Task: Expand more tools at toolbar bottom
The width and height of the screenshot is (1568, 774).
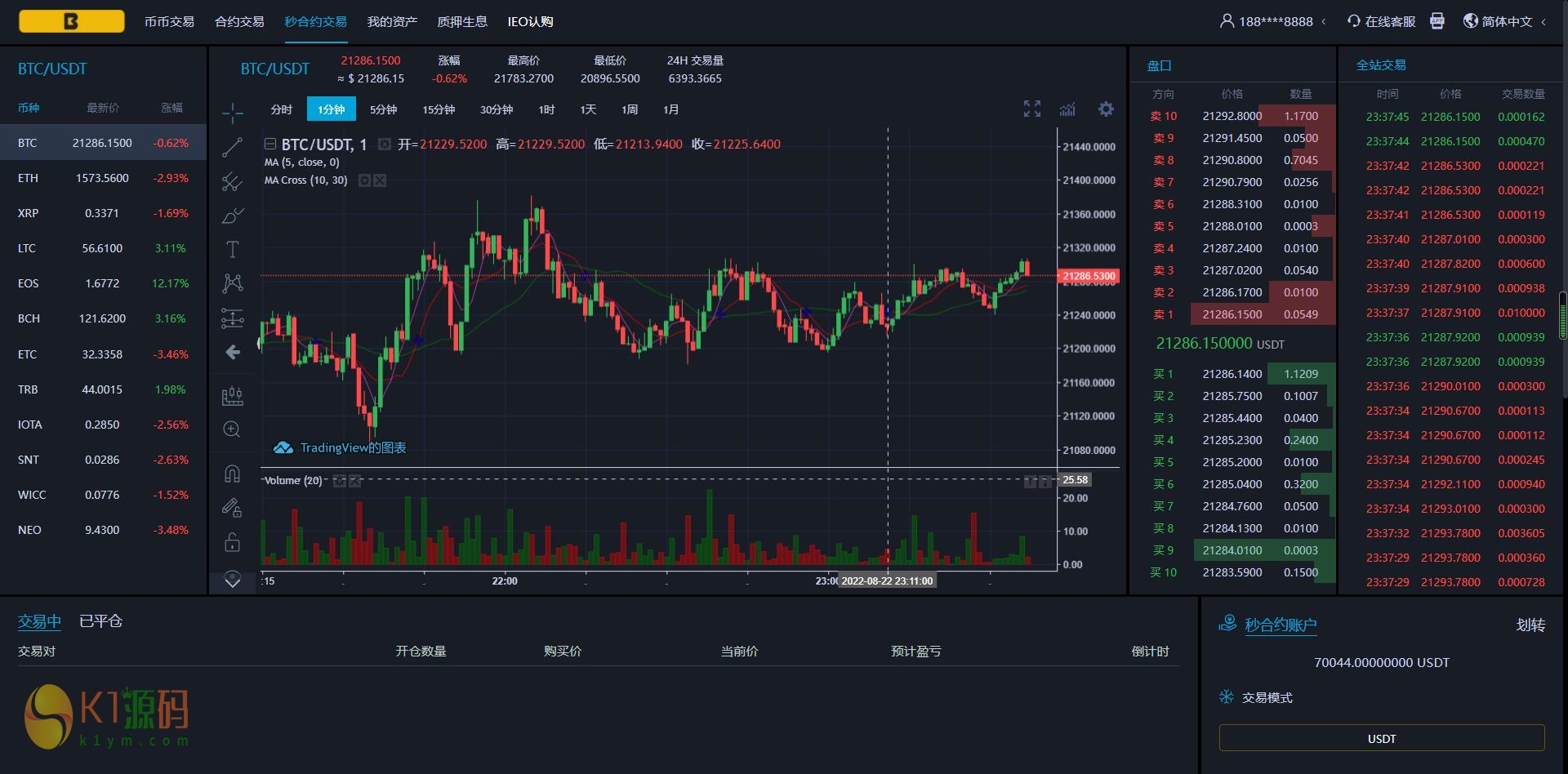Action: 233,580
